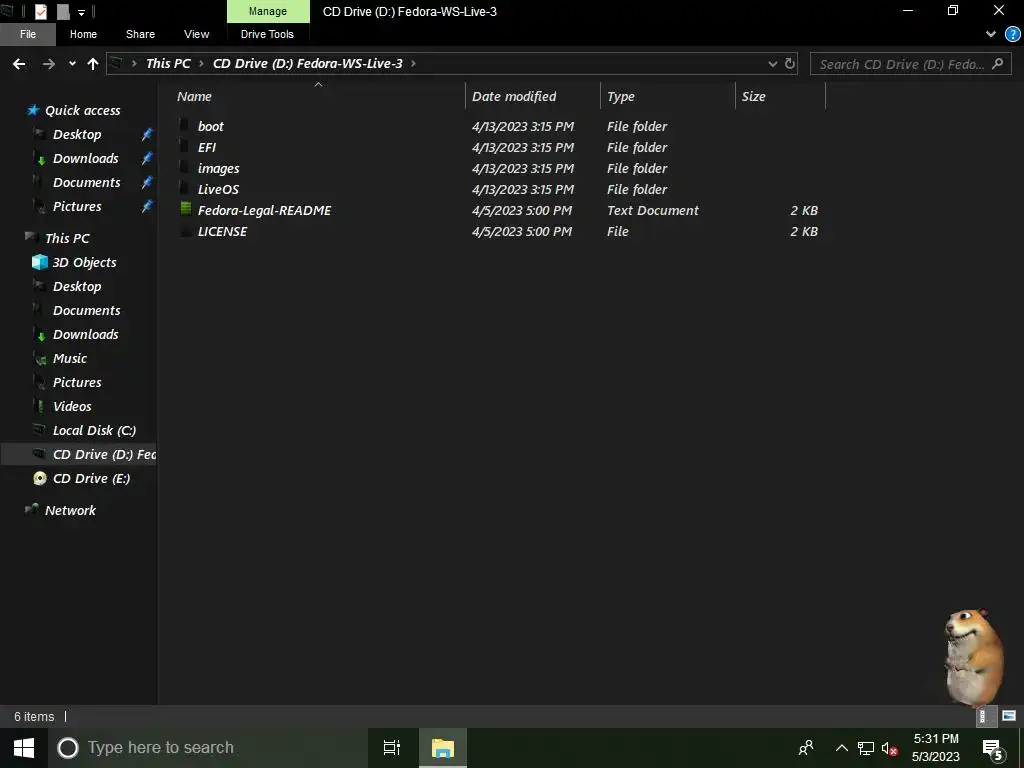Open Customize Quick Access Toolbar dropdown
Image resolution: width=1024 pixels, height=768 pixels.
pyautogui.click(x=81, y=12)
